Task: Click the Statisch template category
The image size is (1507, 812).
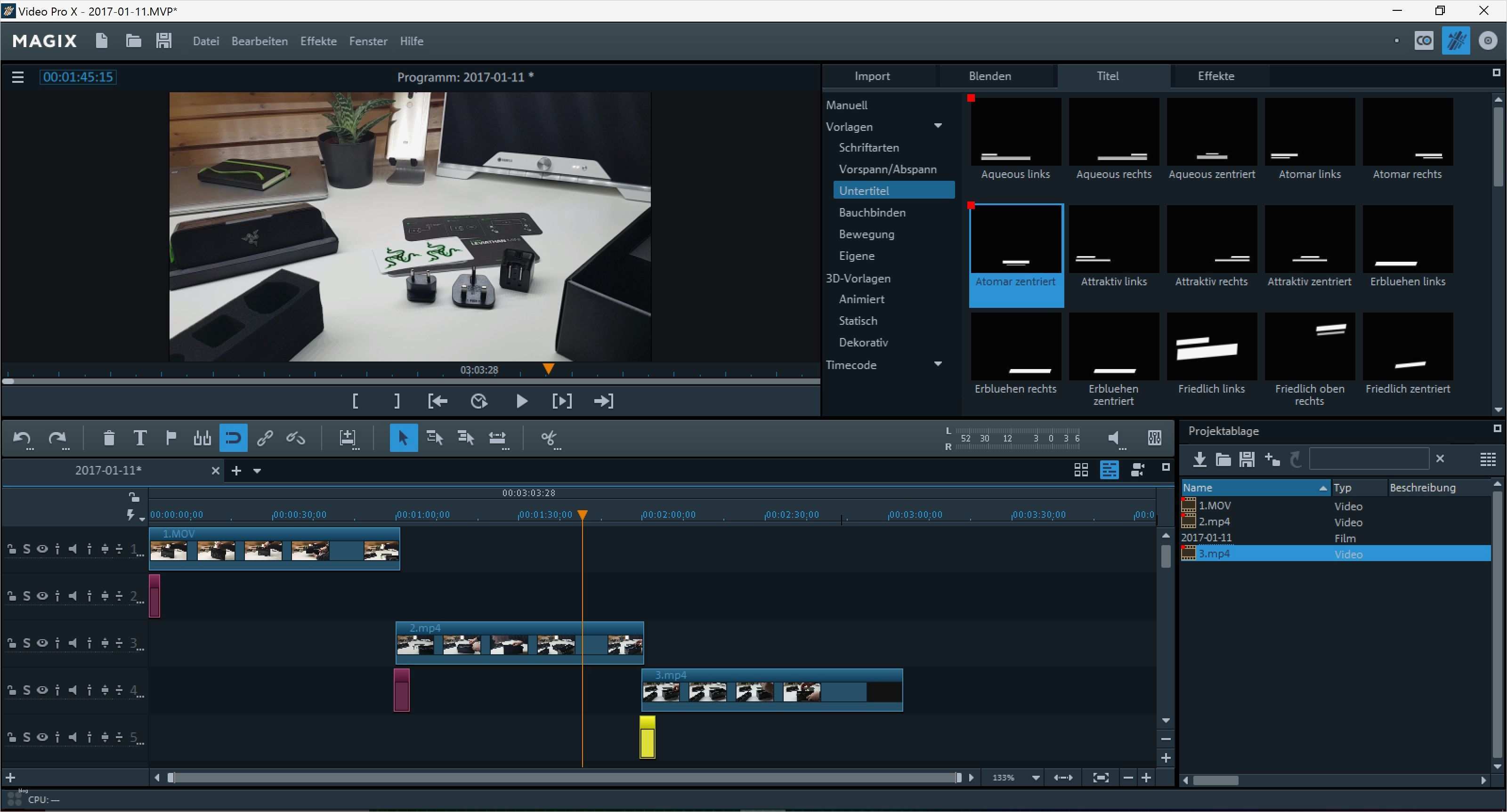Action: point(857,320)
